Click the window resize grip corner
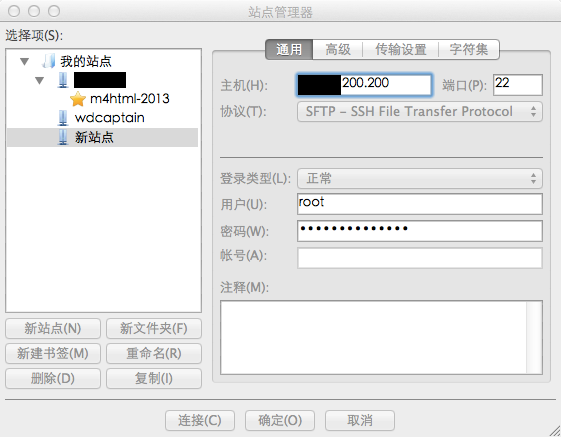This screenshot has width=561, height=437. coord(555,431)
